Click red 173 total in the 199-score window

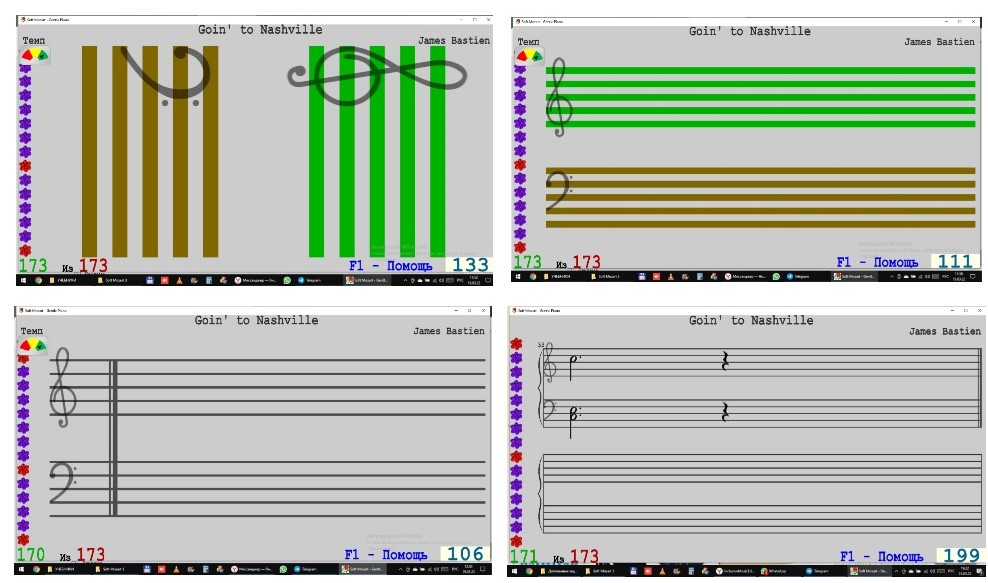coord(584,557)
